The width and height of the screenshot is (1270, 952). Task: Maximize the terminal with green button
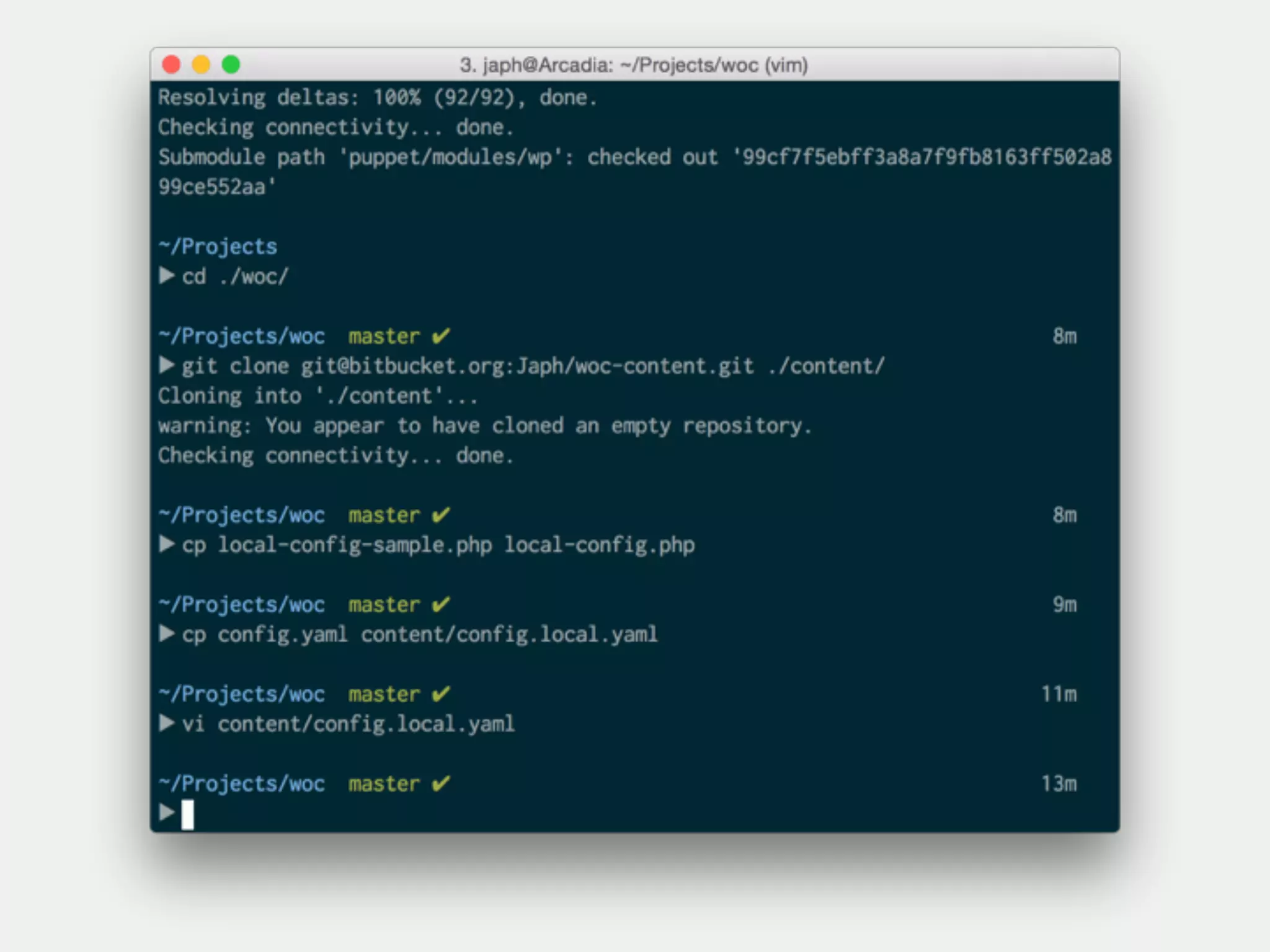(x=231, y=64)
